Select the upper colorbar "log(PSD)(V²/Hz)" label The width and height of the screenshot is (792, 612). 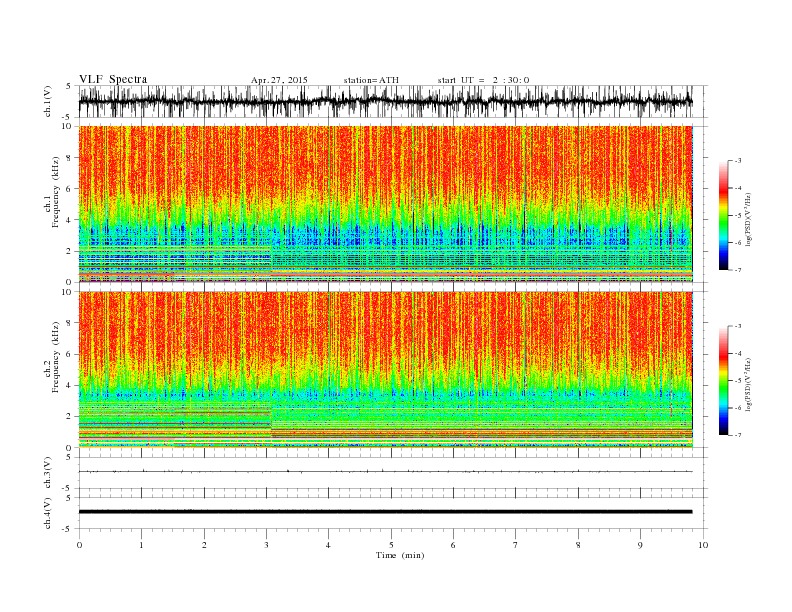(x=748, y=218)
